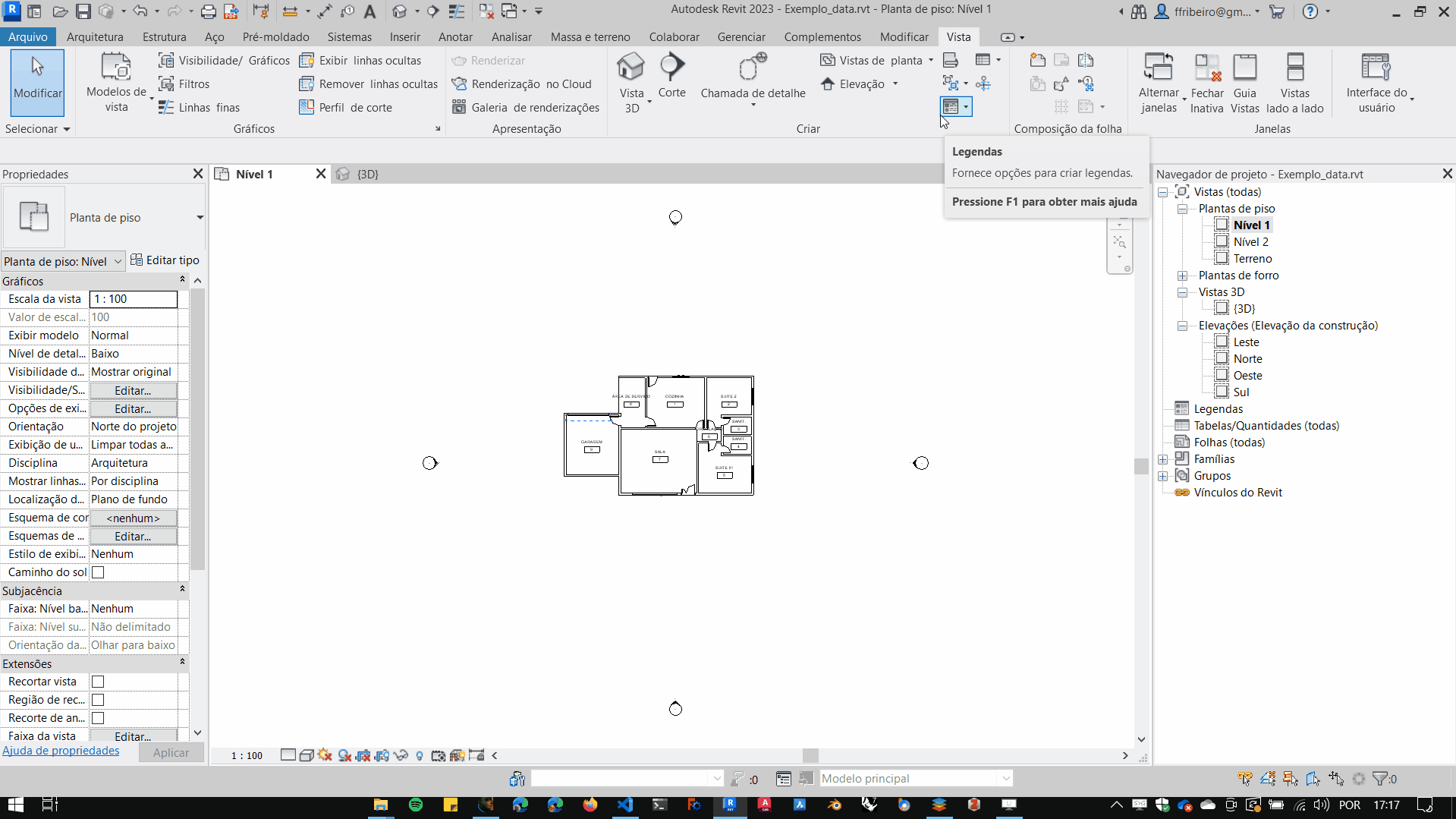Expand Famílias in the Navegador de projeto
The height and width of the screenshot is (819, 1456).
[x=1164, y=459]
